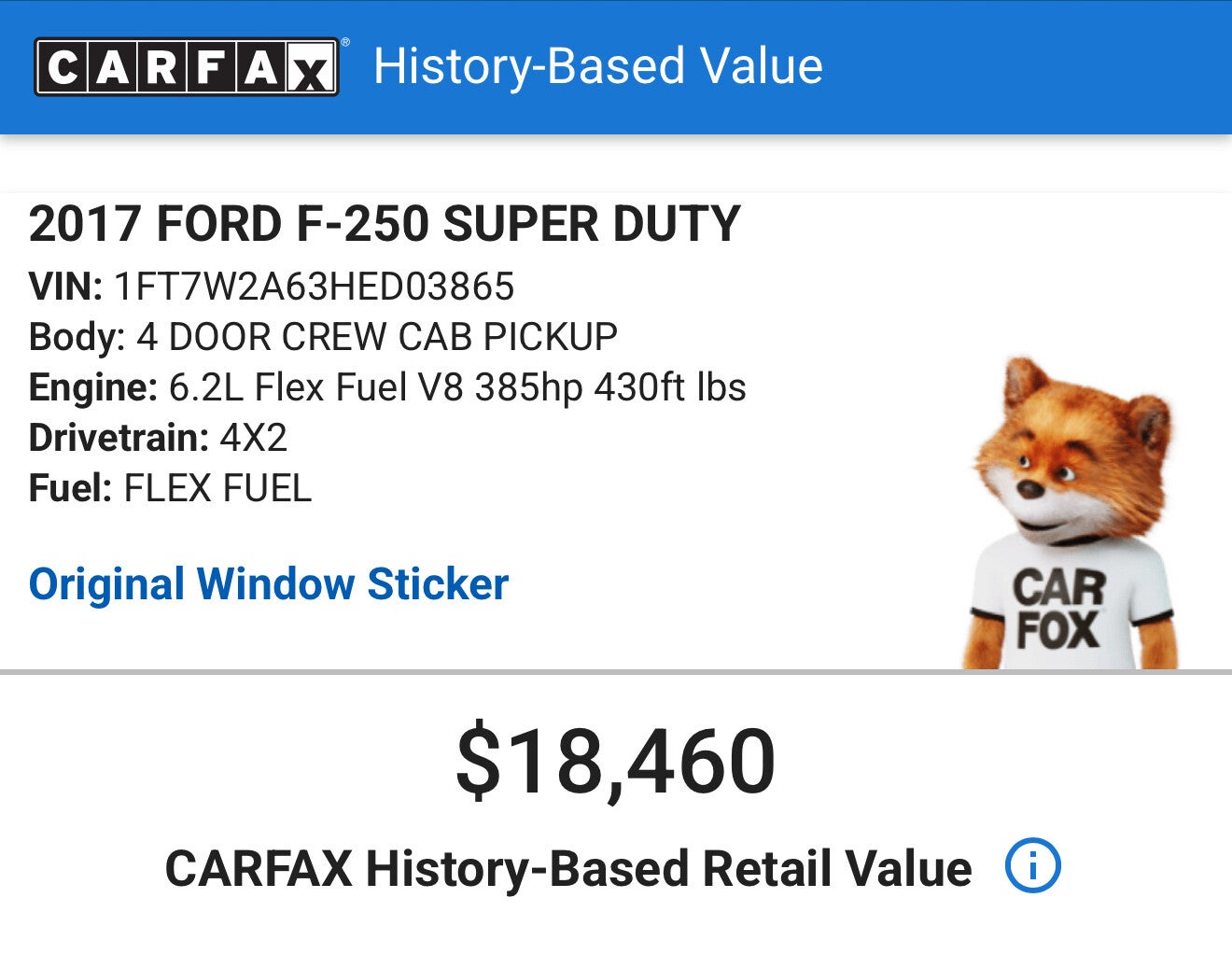Click the History-Based Value header title

(597, 67)
